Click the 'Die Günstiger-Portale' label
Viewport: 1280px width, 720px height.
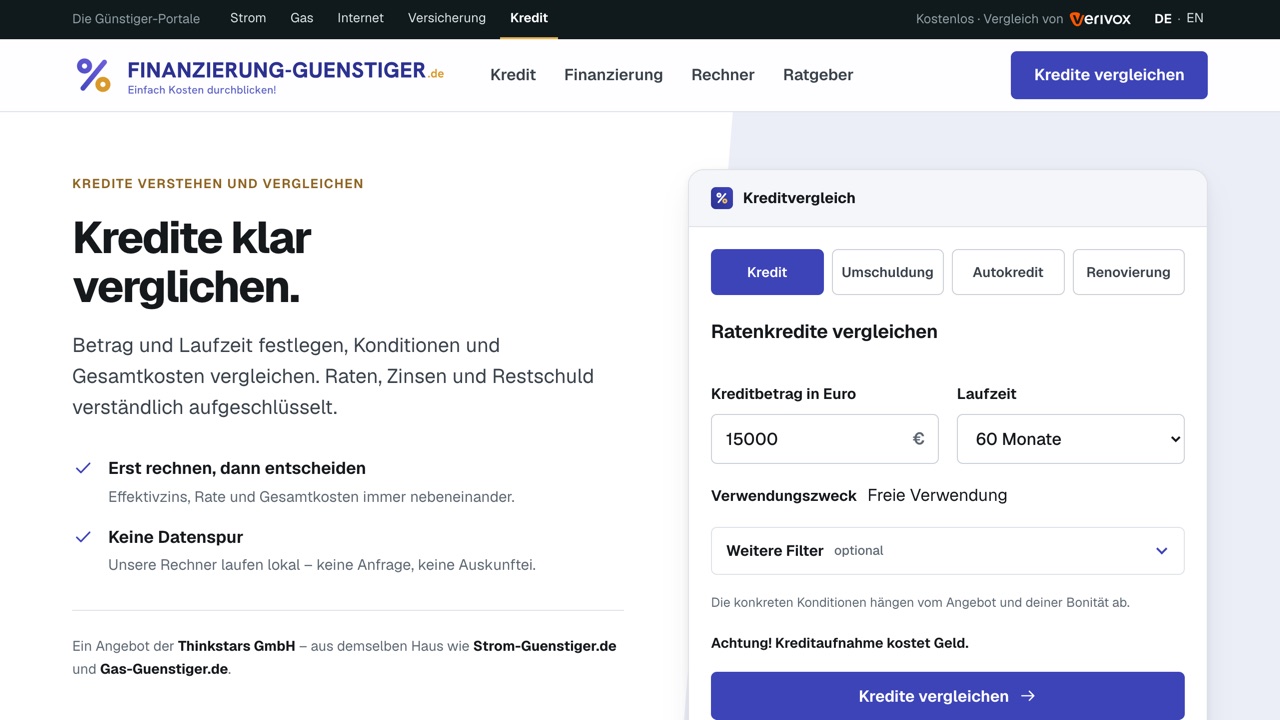(x=136, y=19)
